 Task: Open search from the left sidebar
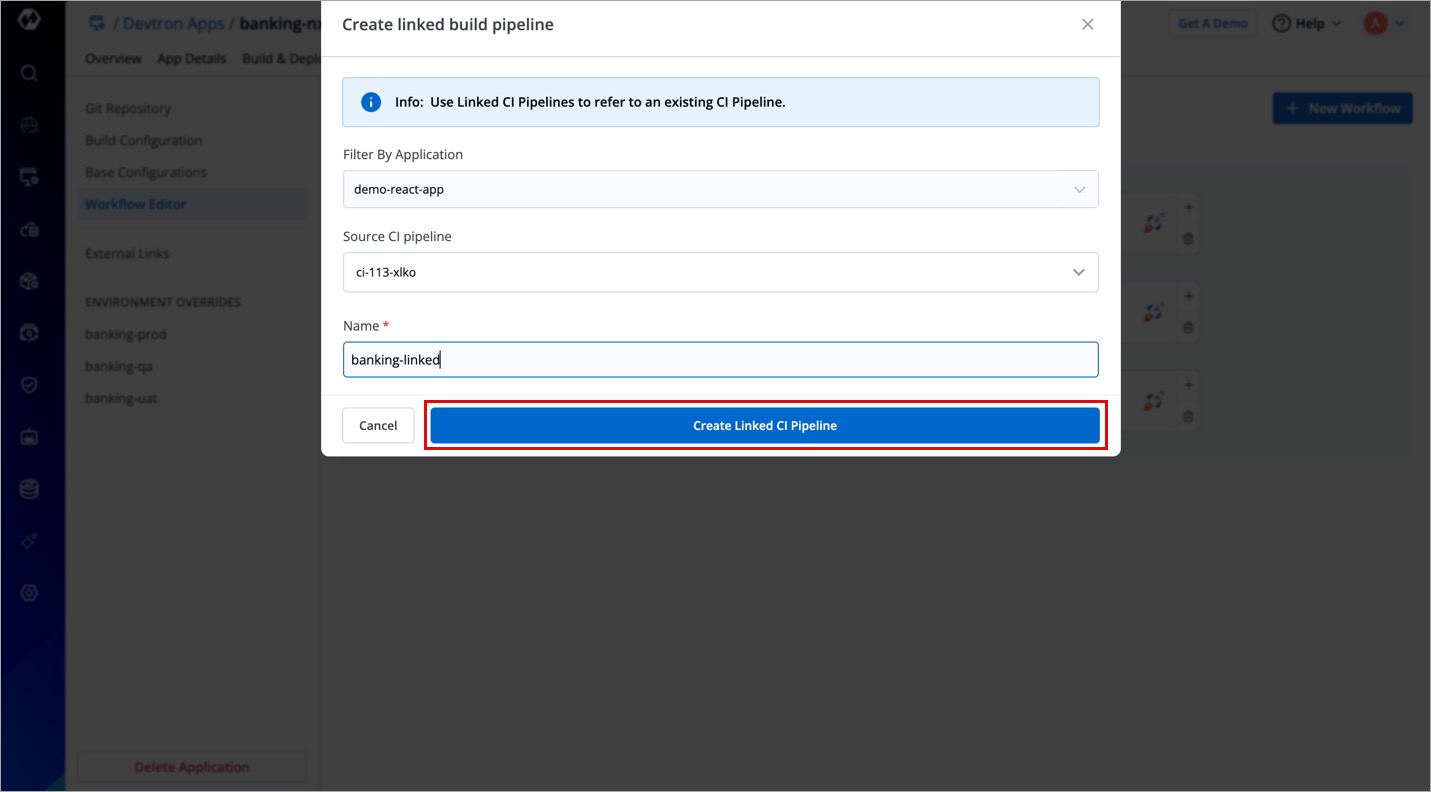tap(29, 73)
